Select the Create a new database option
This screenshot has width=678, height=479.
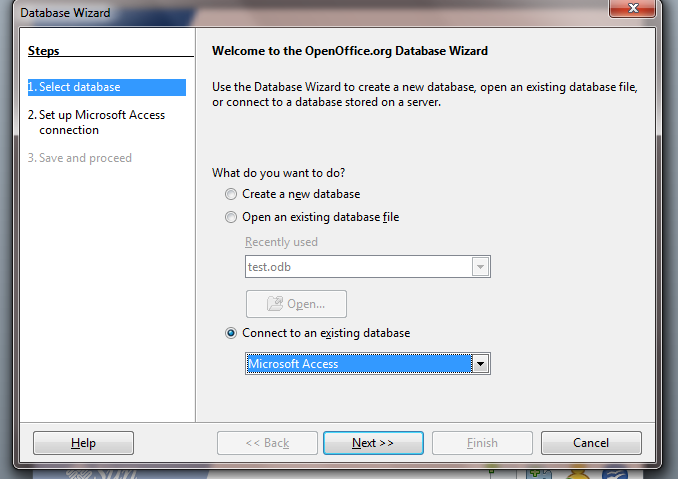tap(232, 194)
